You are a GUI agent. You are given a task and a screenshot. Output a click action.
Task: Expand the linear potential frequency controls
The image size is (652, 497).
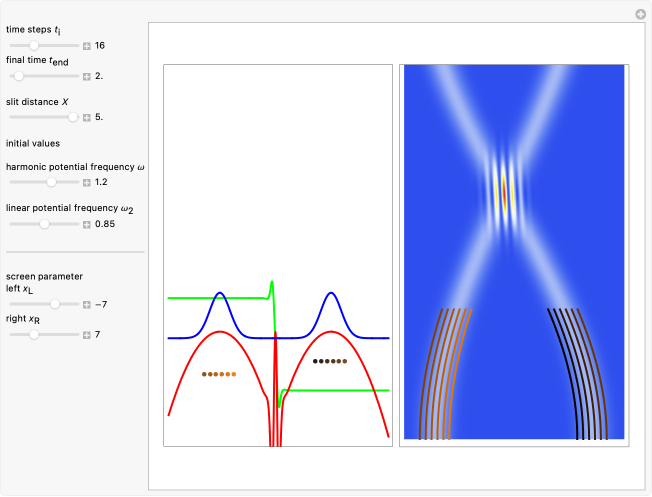click(86, 225)
